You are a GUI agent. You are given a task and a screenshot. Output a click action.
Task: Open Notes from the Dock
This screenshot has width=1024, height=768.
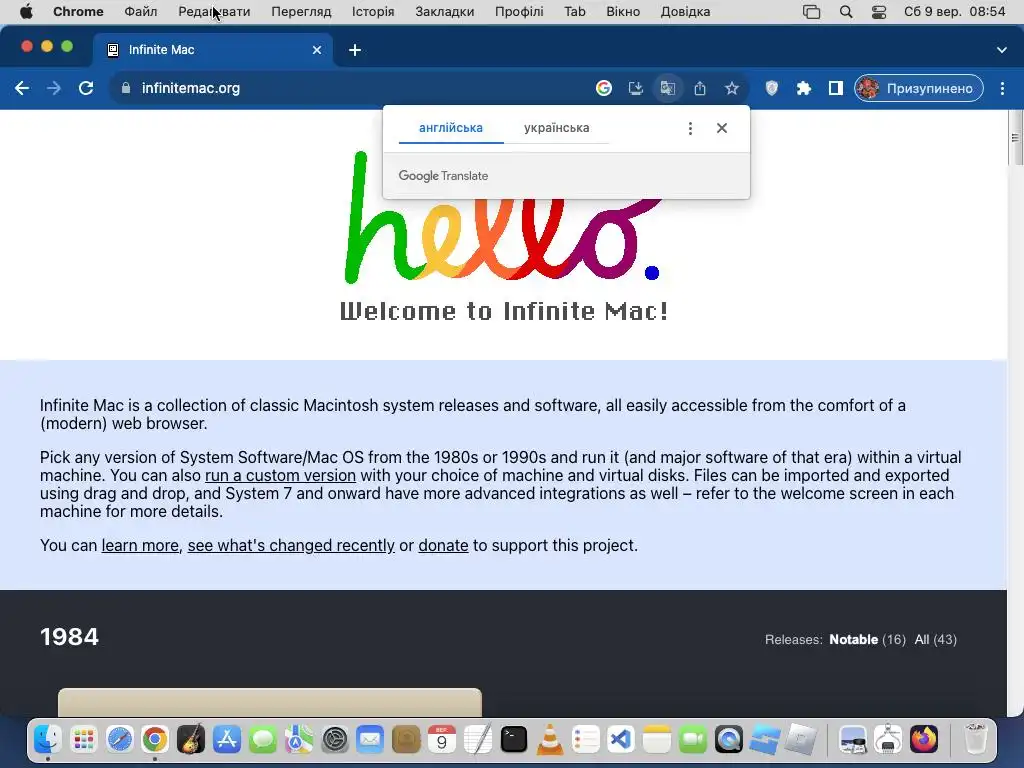(657, 740)
